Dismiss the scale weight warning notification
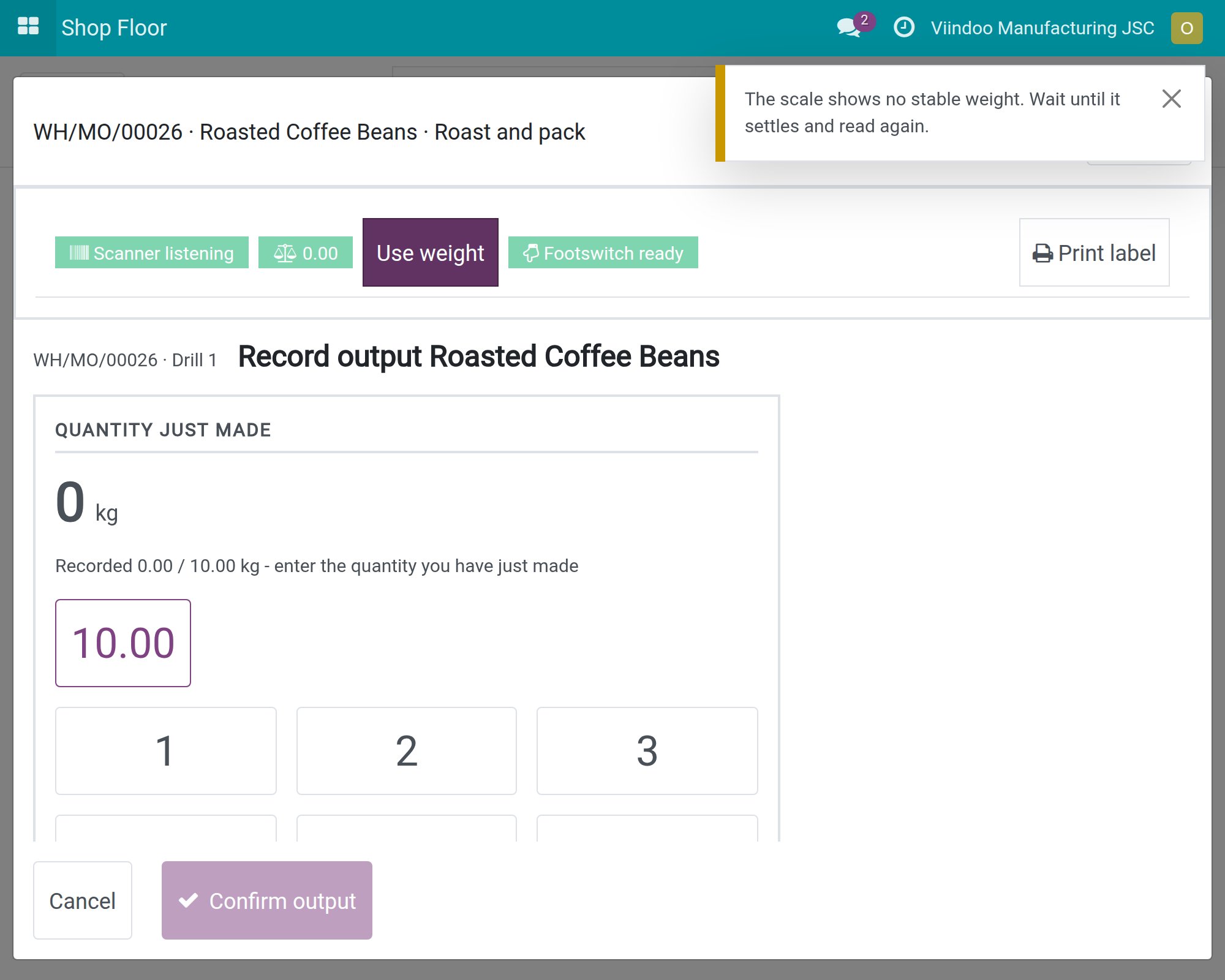Image resolution: width=1225 pixels, height=980 pixels. click(1171, 99)
